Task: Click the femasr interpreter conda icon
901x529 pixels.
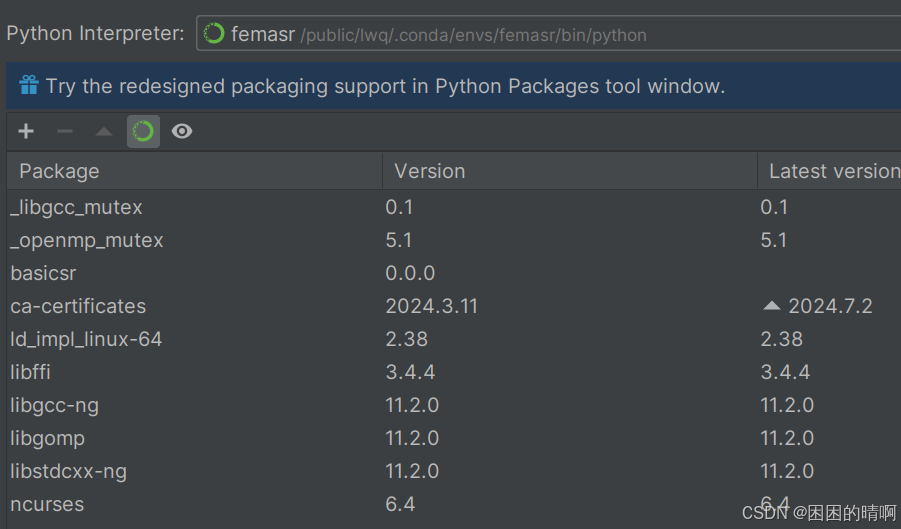Action: coord(214,34)
